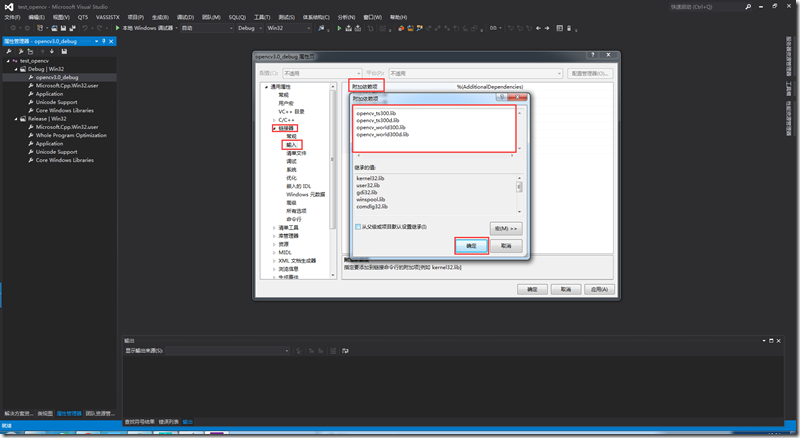Screen dimensions: 800x438
Task: Click the property tree vertical scrollbar
Action: 333,181
